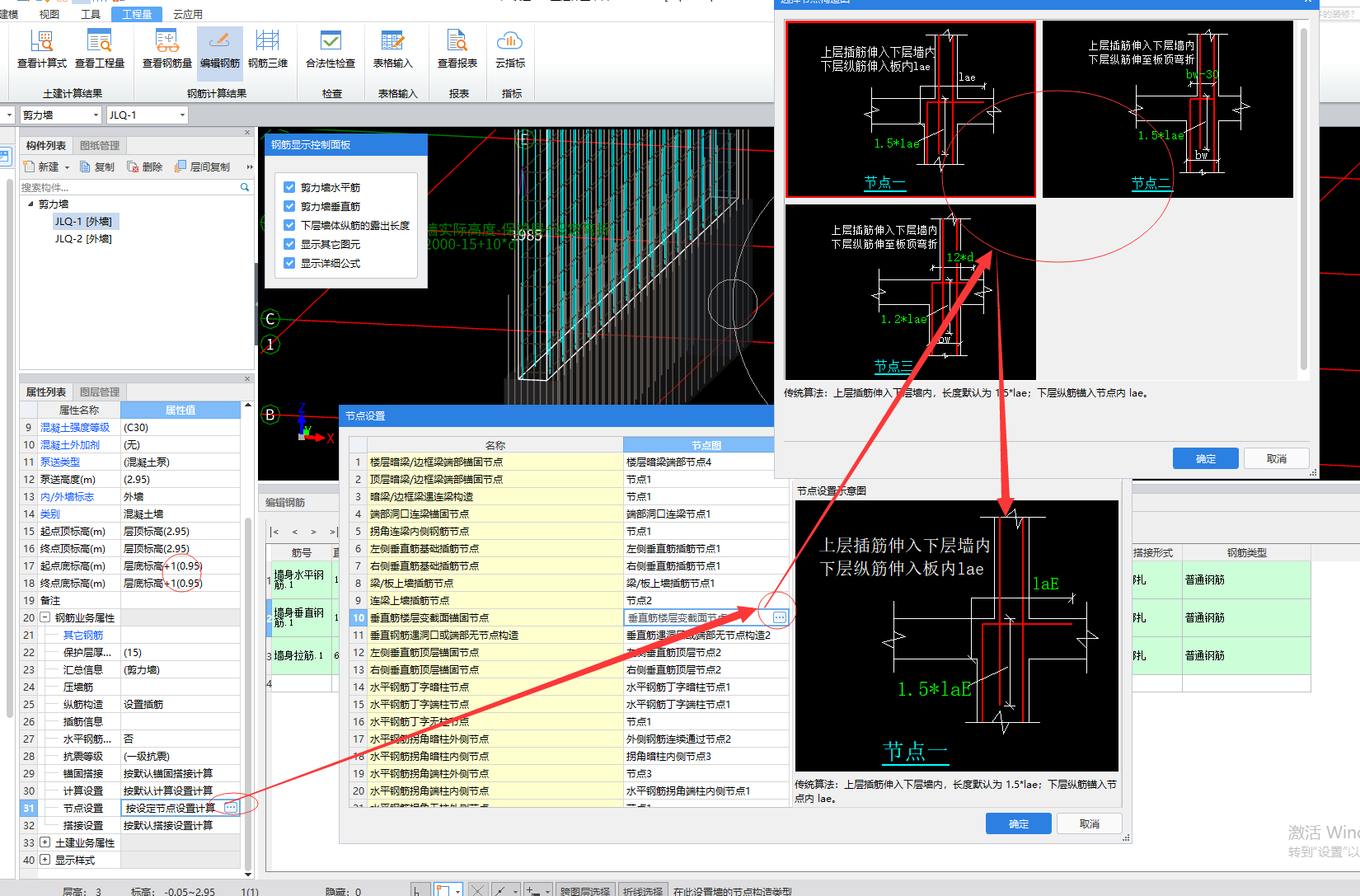This screenshot has height=896, width=1360.
Task: Open 表格输入 ribbon tool
Action: [x=392, y=49]
